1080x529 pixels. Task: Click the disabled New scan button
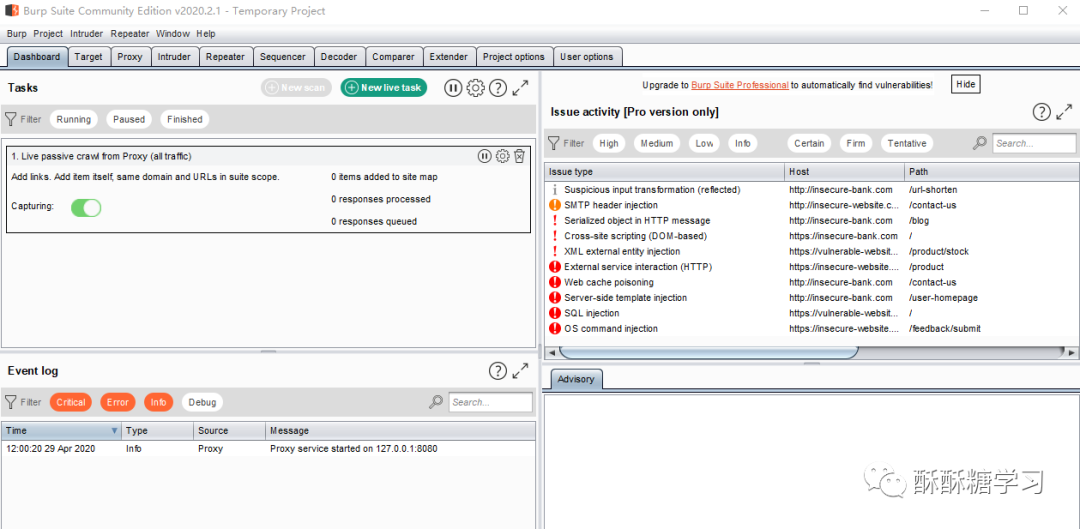point(296,87)
